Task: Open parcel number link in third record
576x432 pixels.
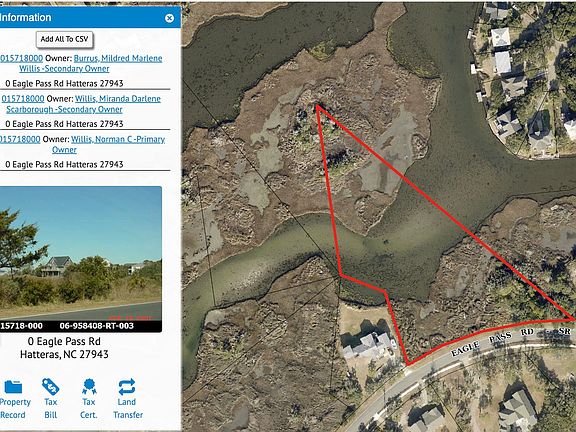Action: click(x=20, y=139)
